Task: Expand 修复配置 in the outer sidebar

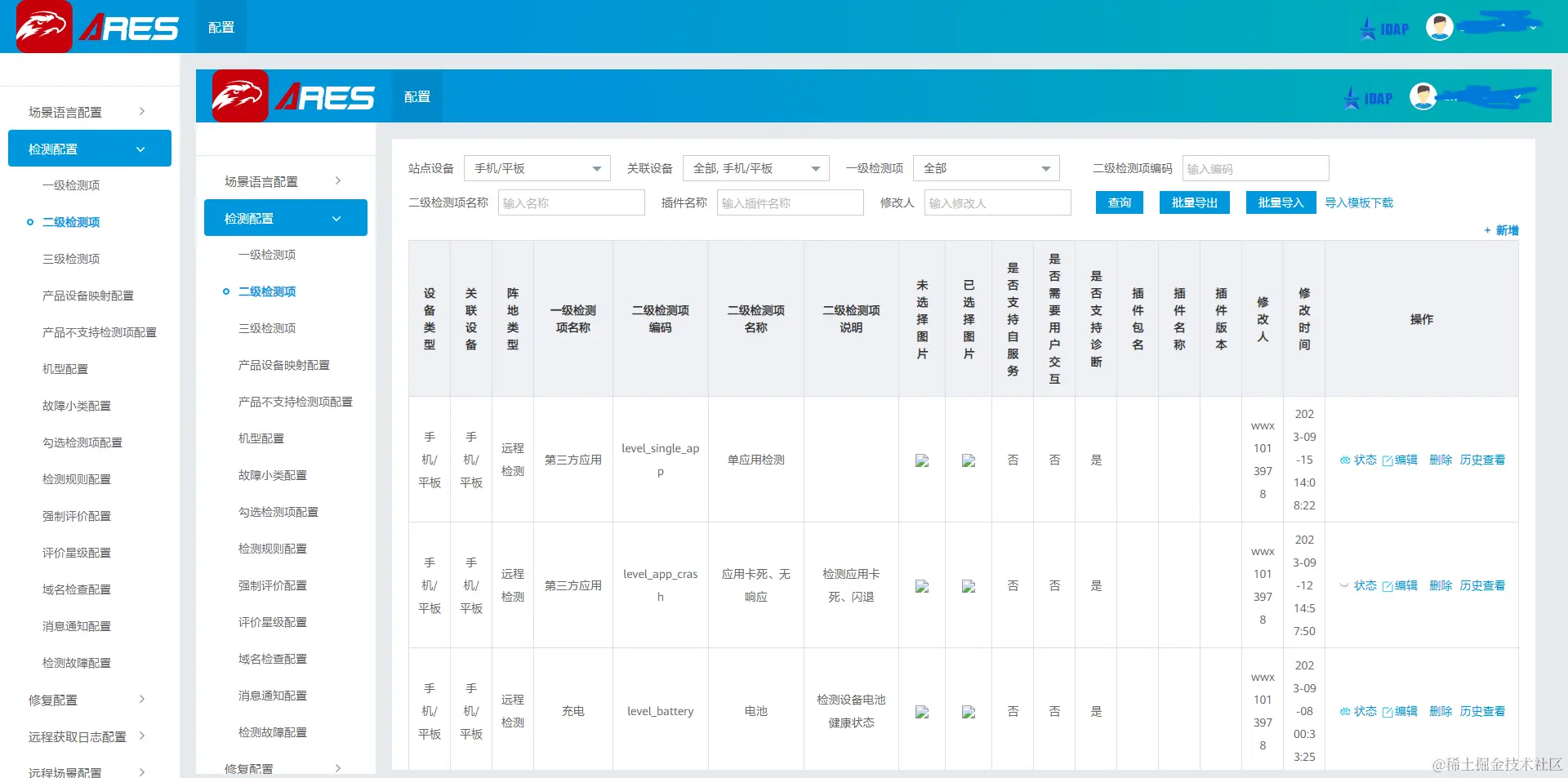Action: point(90,700)
